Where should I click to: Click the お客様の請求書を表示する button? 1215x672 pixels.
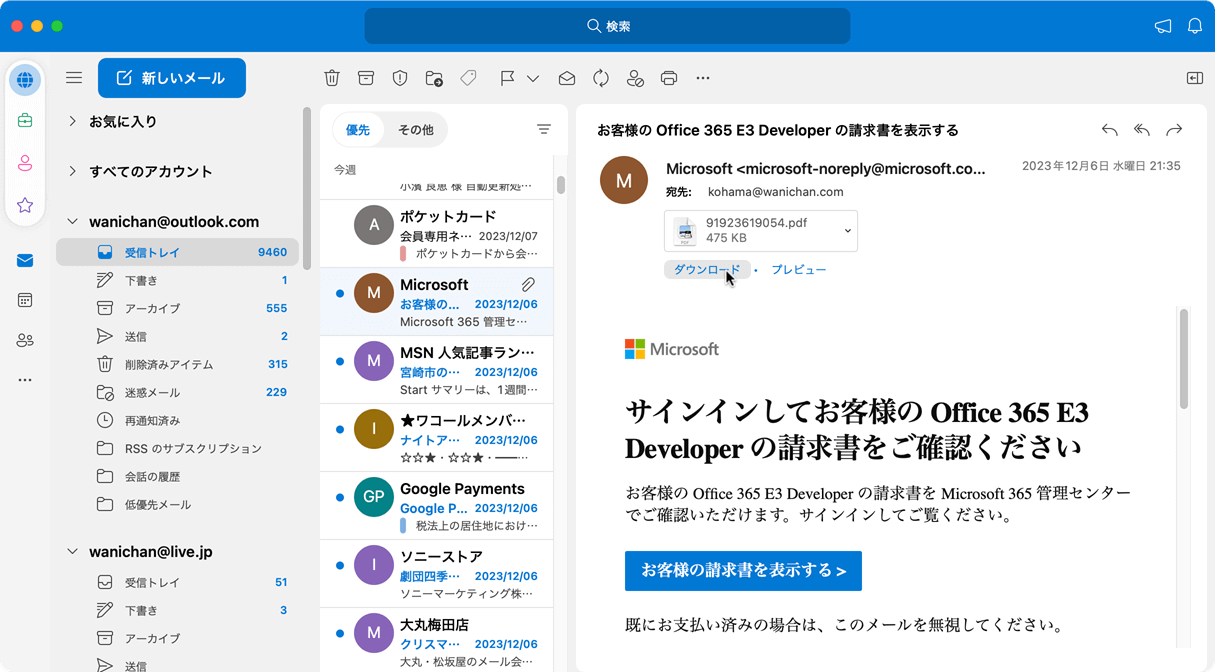[743, 571]
